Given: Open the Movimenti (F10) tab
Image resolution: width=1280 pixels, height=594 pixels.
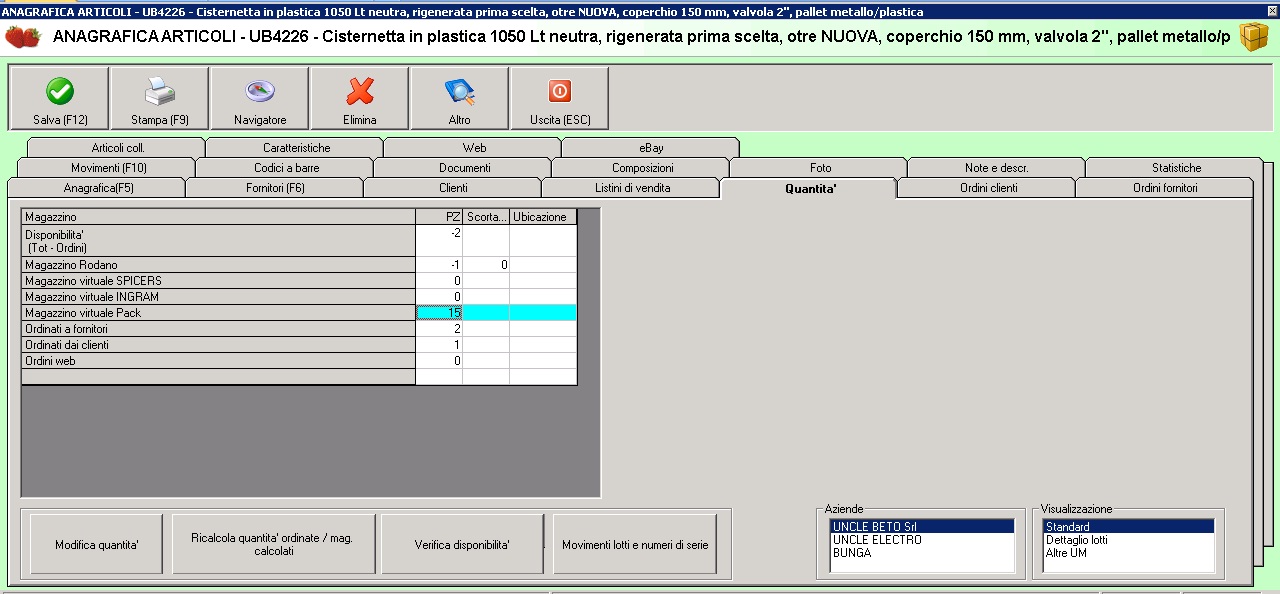Looking at the screenshot, I should (x=108, y=168).
